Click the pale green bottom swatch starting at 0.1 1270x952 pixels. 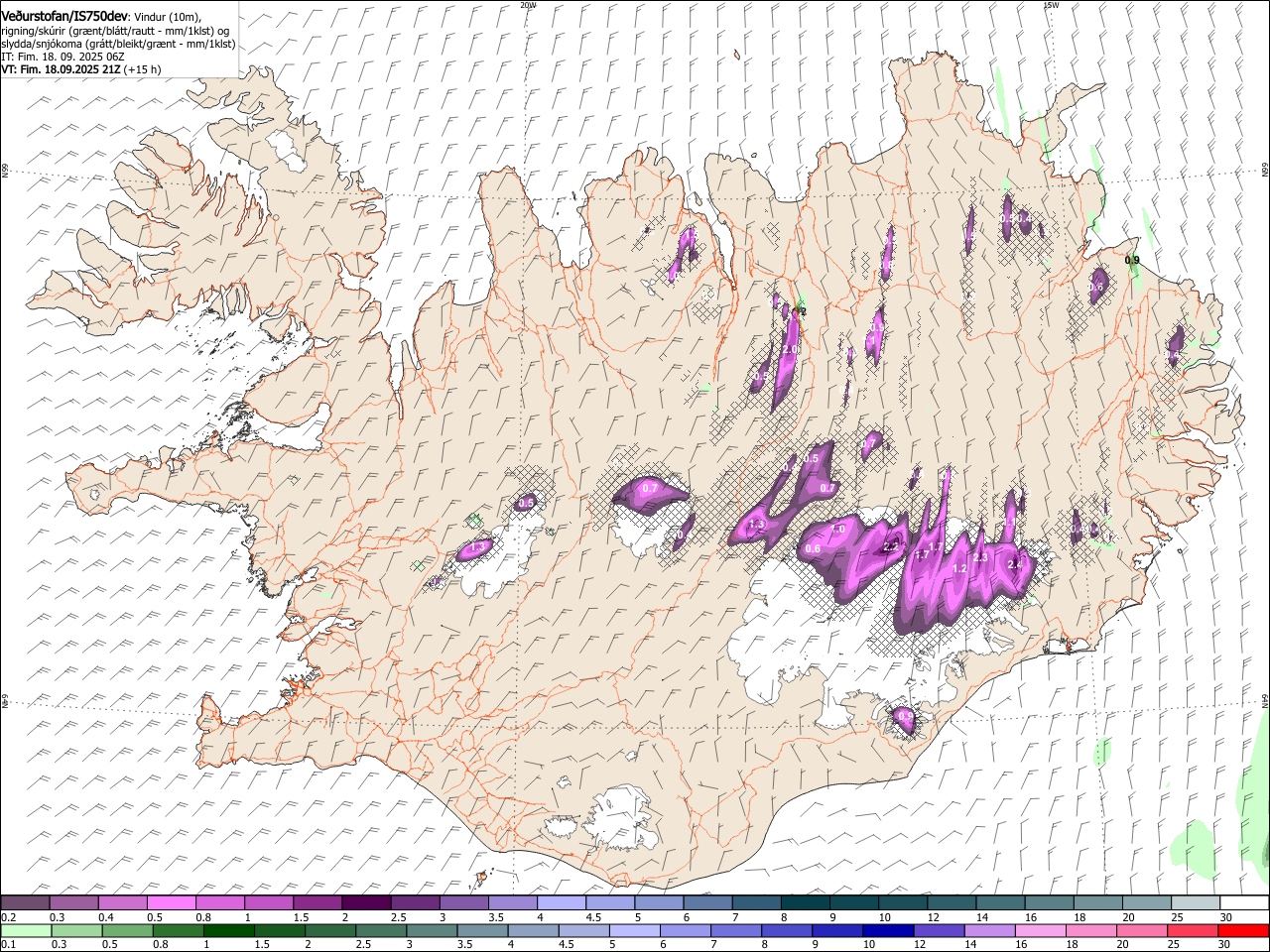[x=26, y=930]
